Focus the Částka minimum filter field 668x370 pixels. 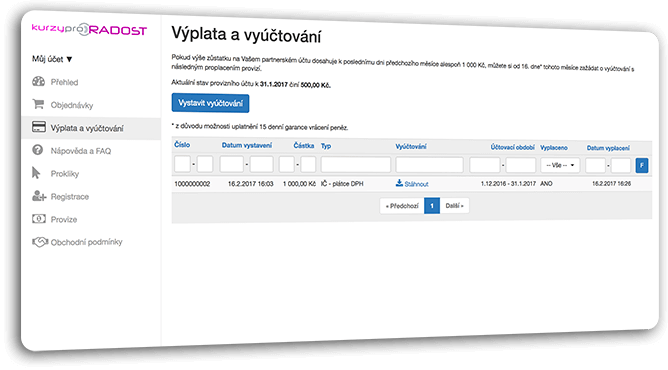click(x=287, y=164)
